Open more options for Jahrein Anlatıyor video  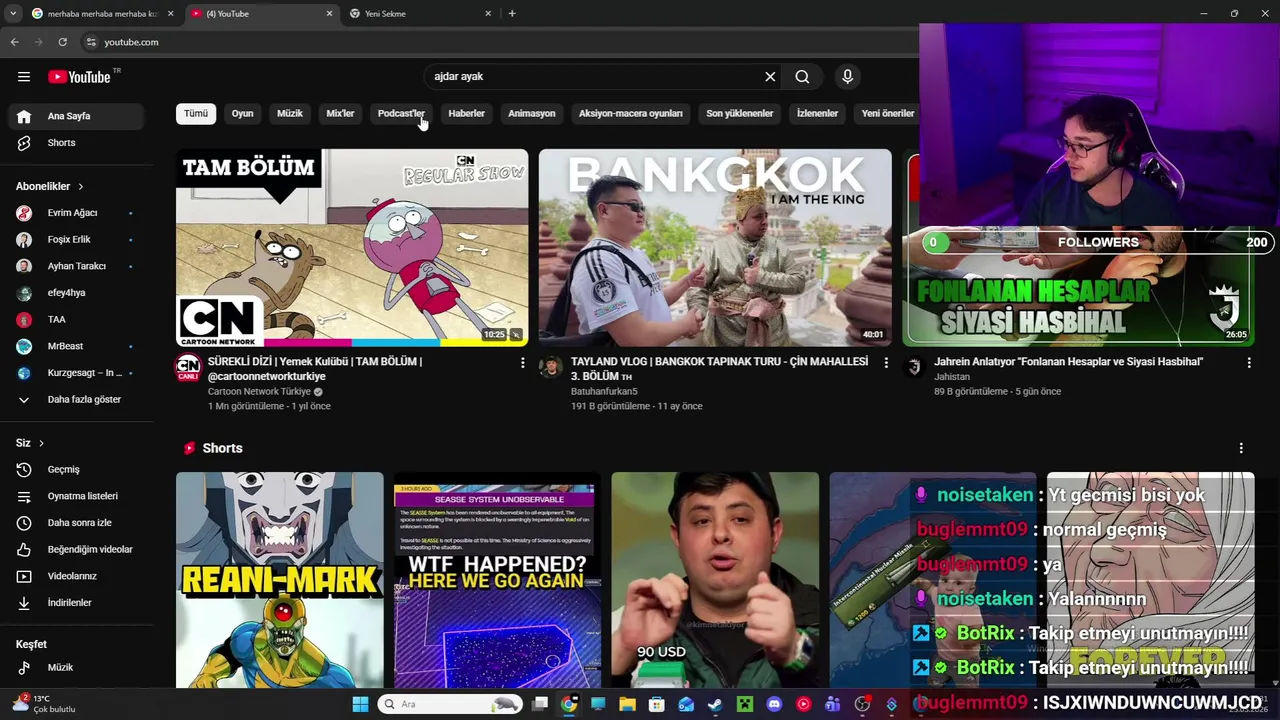[1248, 363]
